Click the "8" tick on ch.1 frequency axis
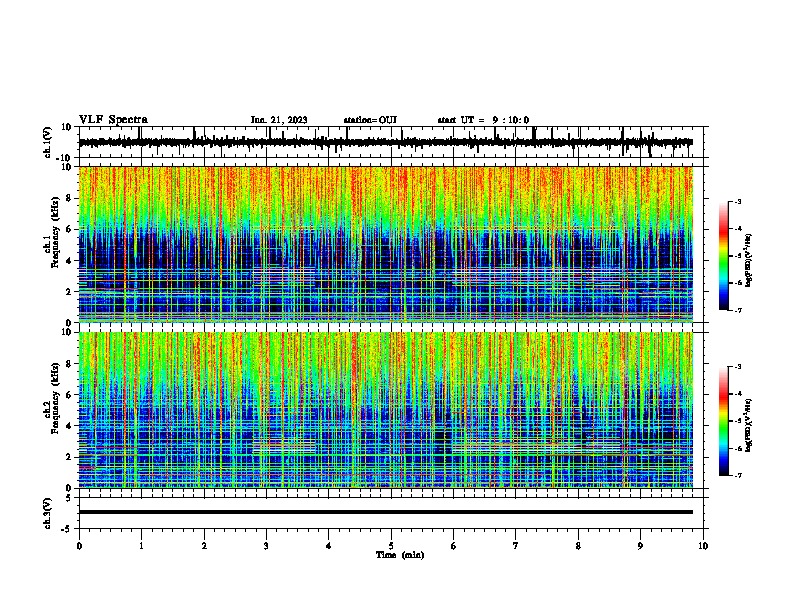The width and height of the screenshot is (792, 612). pos(69,198)
